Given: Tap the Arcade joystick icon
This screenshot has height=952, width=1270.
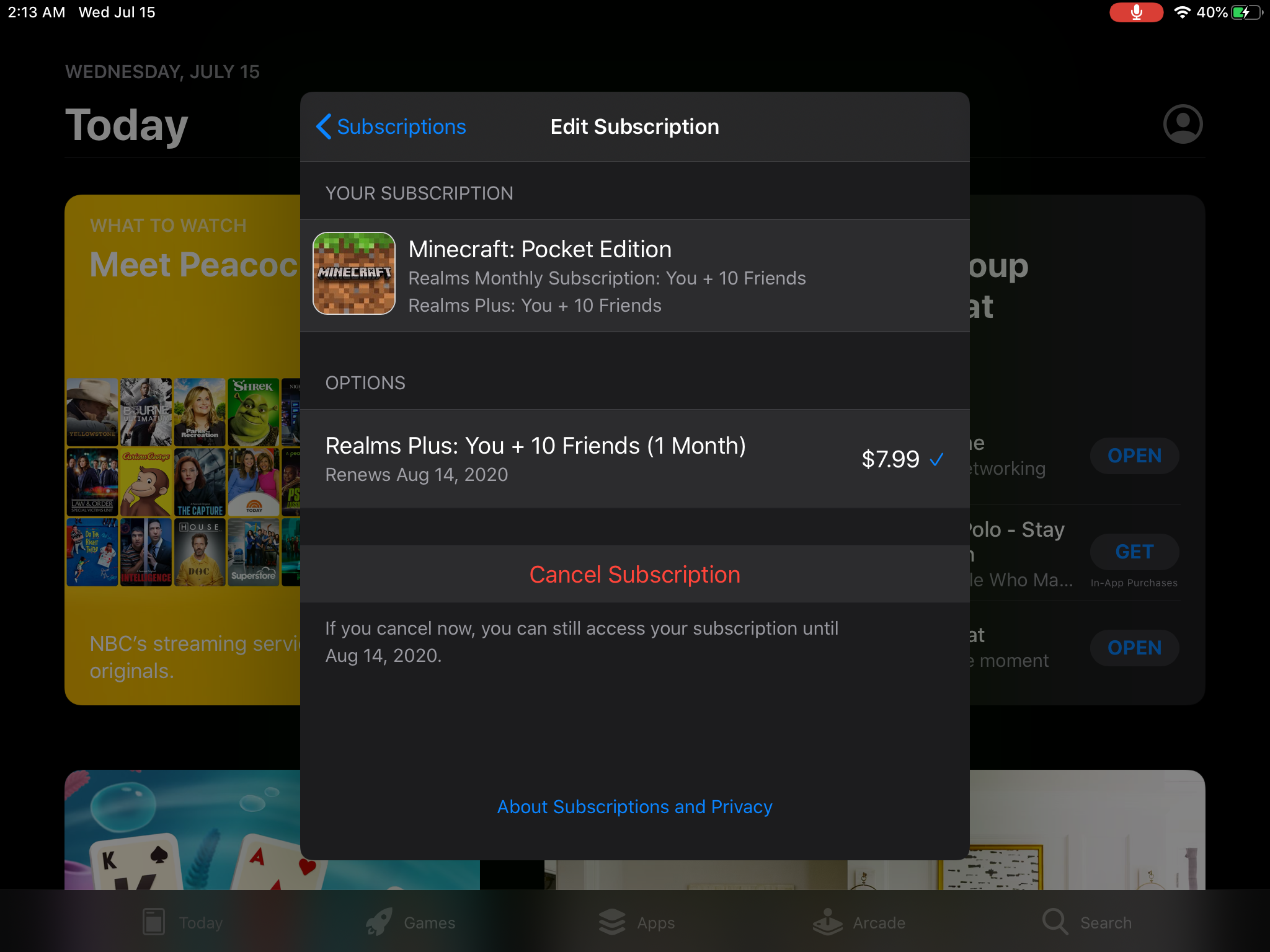Looking at the screenshot, I should 828,922.
